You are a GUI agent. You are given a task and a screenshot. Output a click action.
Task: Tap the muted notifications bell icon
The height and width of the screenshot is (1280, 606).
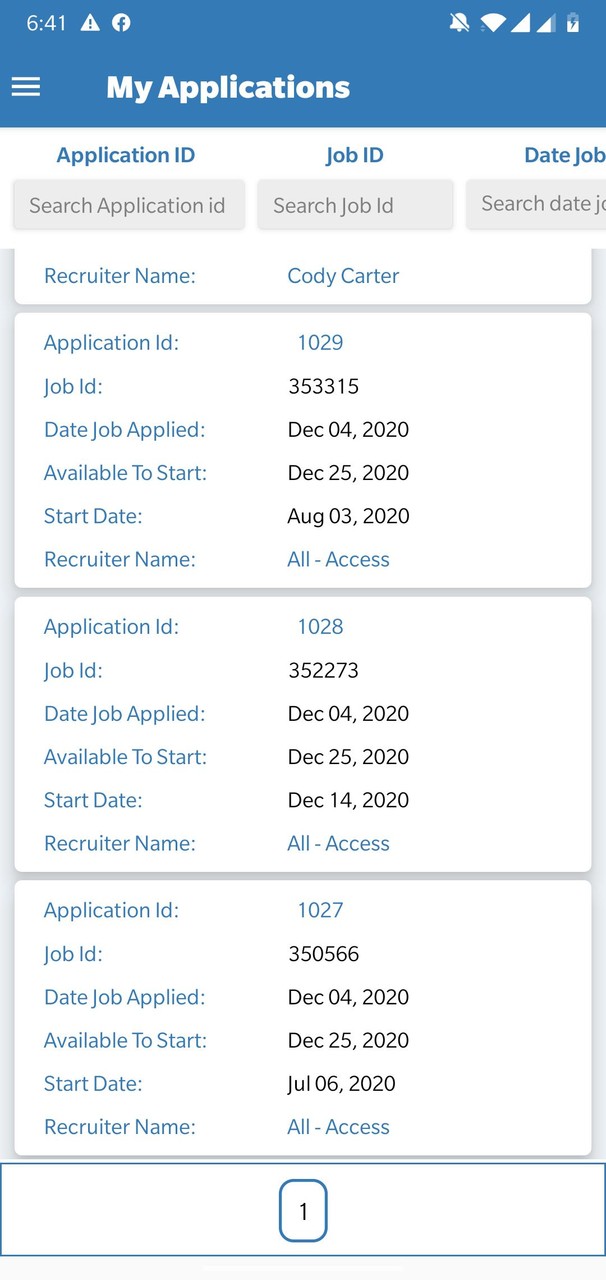pyautogui.click(x=459, y=22)
